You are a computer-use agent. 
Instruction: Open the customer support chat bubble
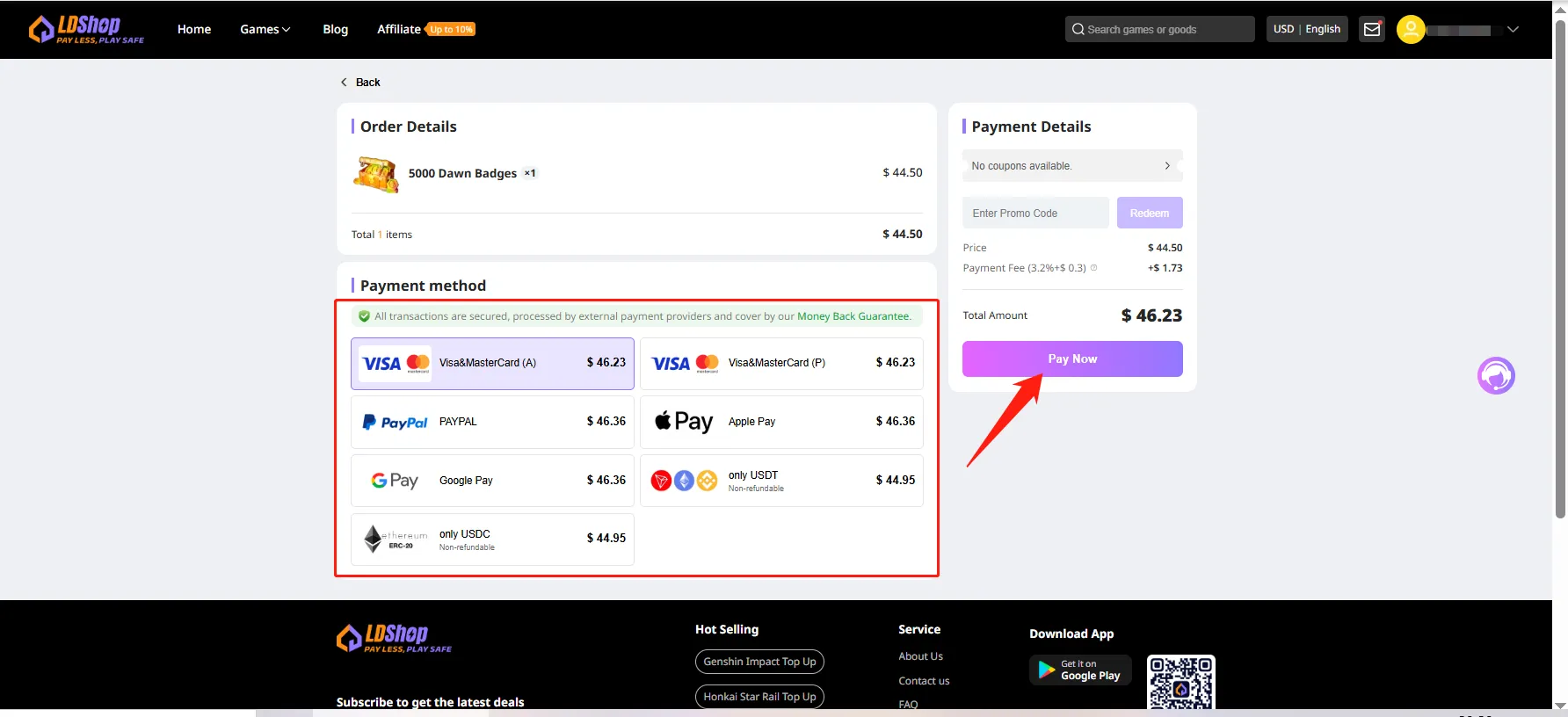1496,375
